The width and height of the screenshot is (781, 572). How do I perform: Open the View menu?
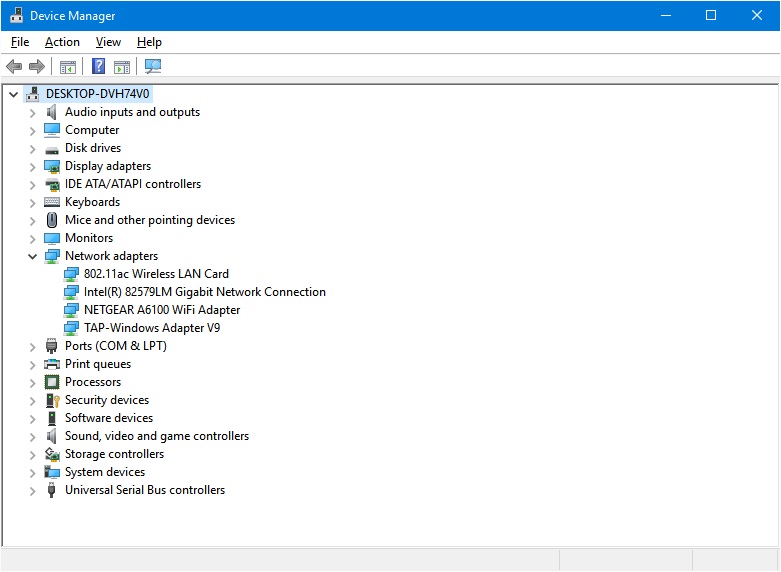coord(108,42)
